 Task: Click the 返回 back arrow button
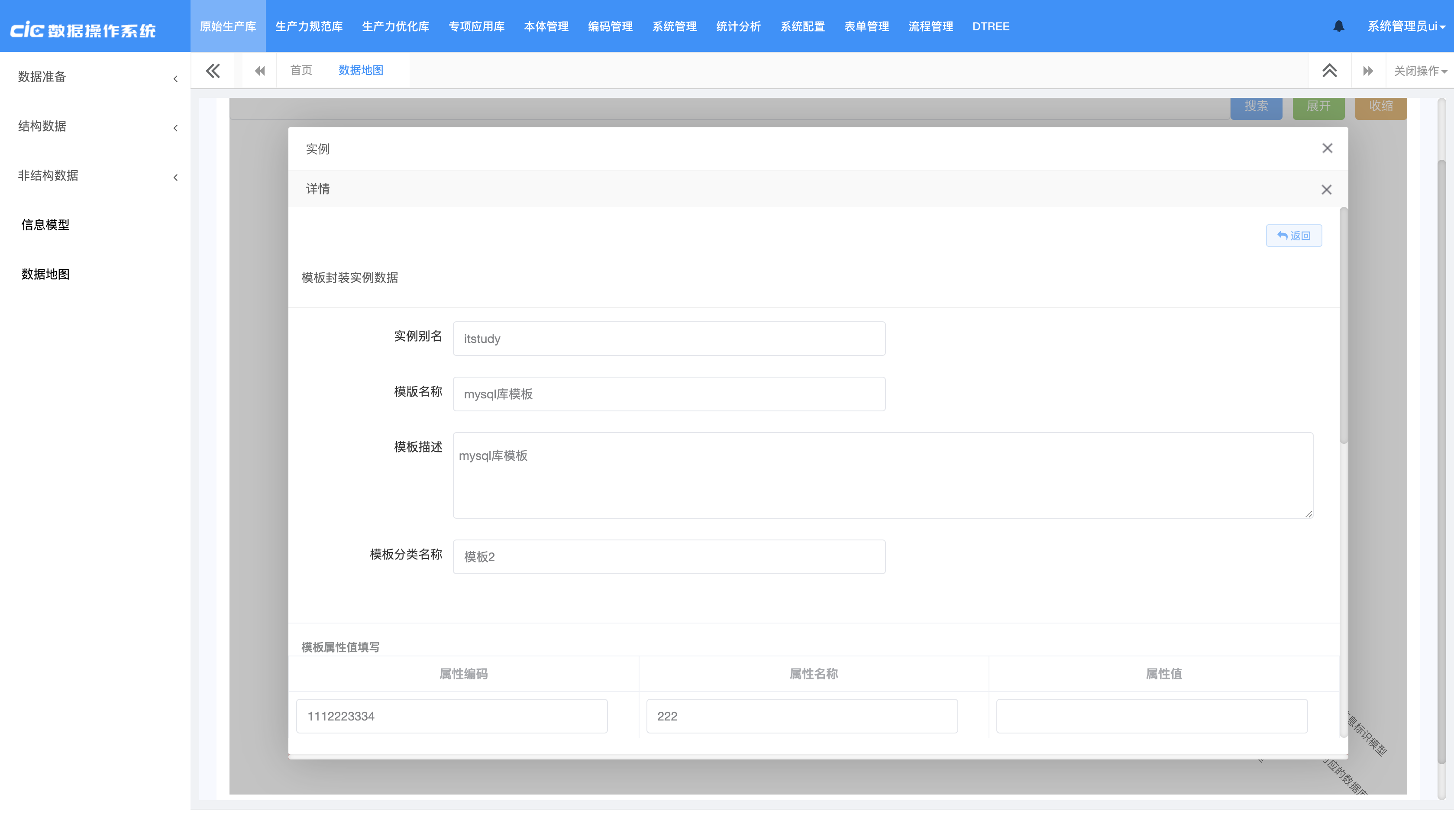[x=1294, y=236]
